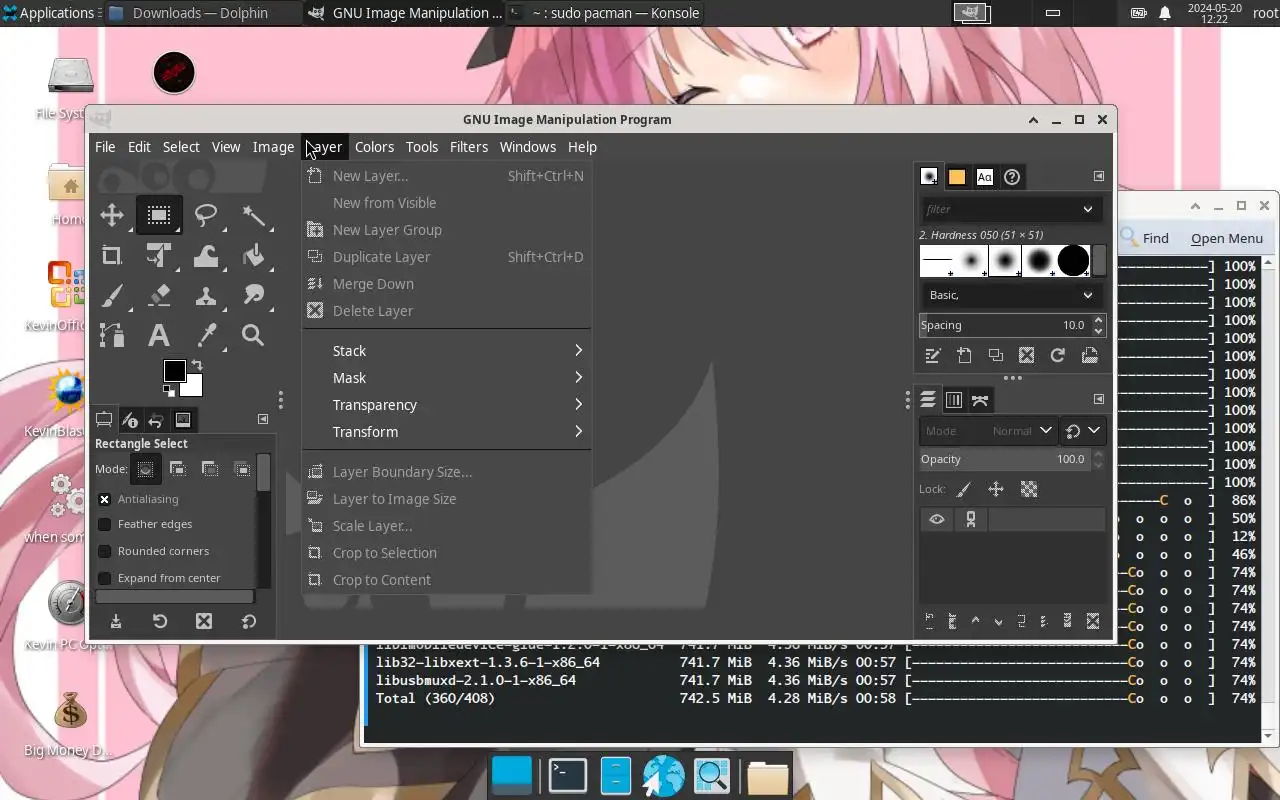
Task: Choose Subtract from selection mode
Action: [210, 468]
